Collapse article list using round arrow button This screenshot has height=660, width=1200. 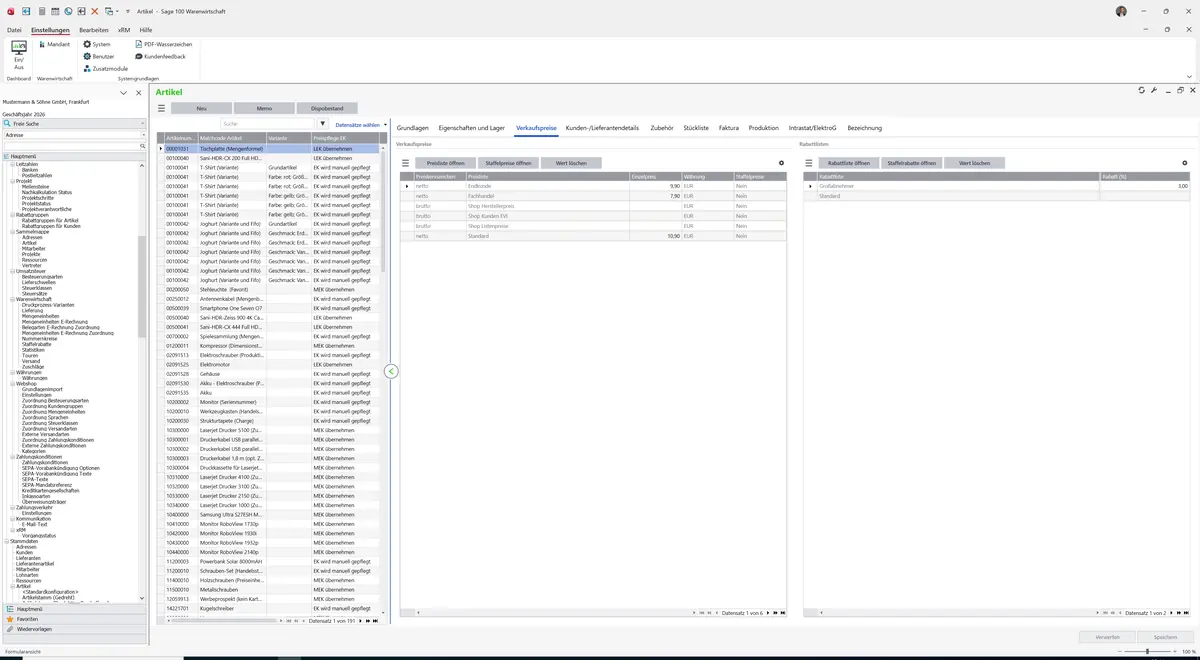[391, 371]
